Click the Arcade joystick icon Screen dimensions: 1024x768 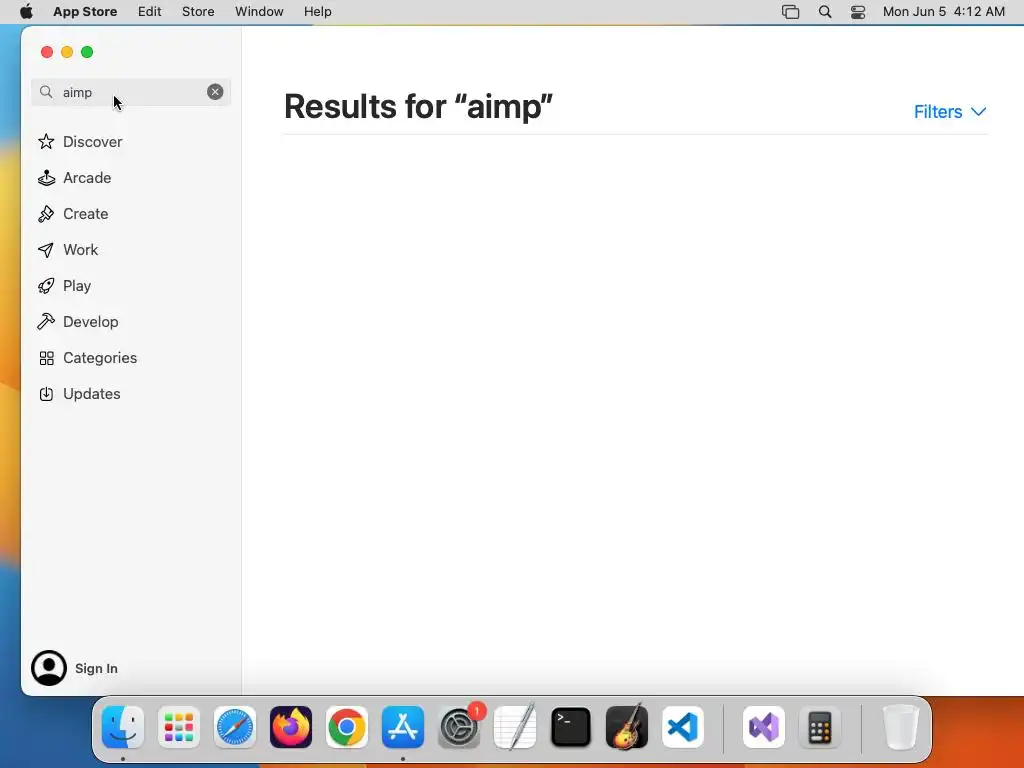pos(46,178)
